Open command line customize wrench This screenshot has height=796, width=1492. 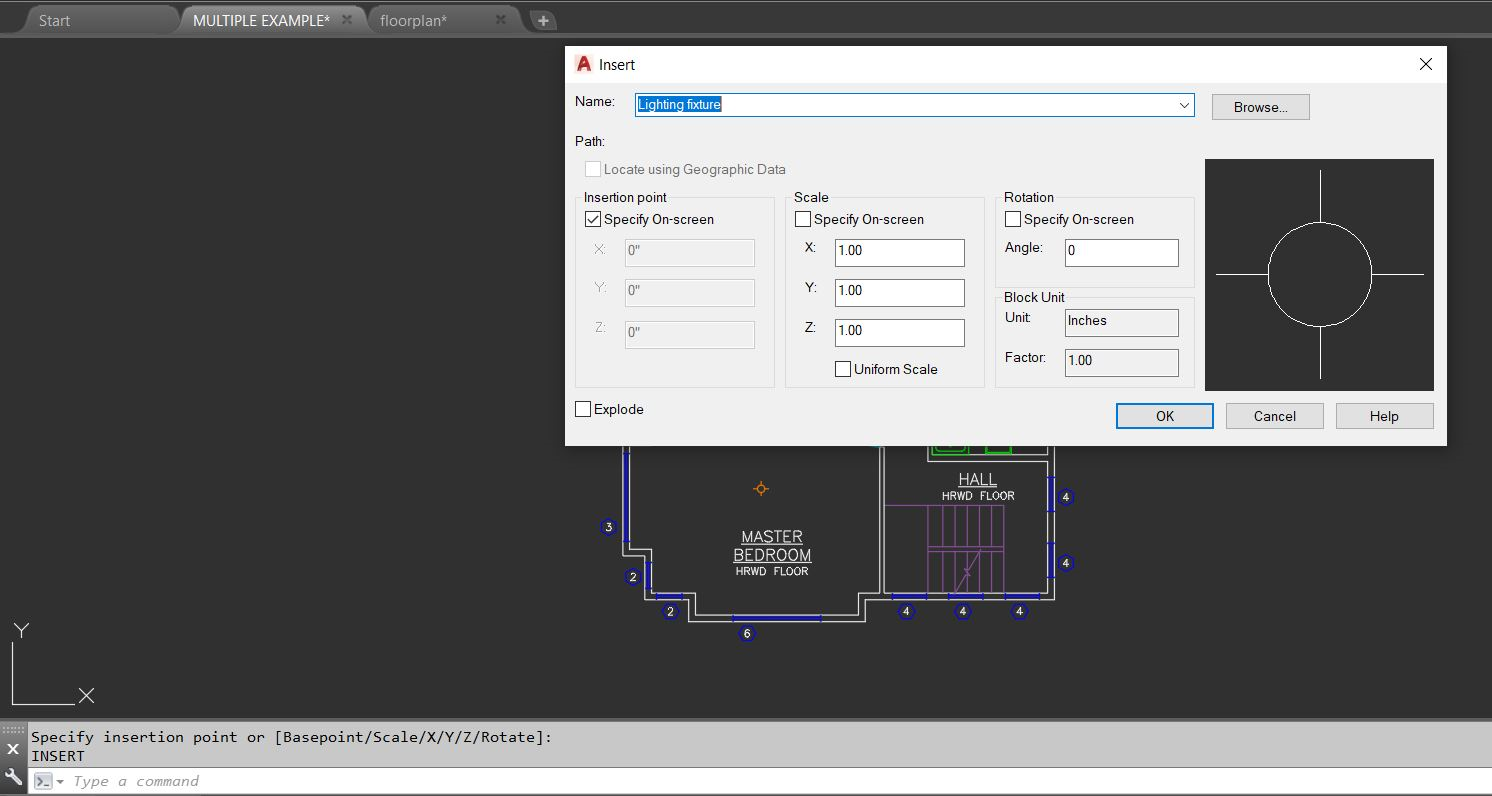[13, 777]
